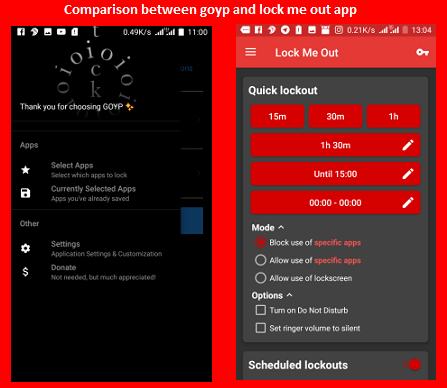Toggle the Scheduled lockouts switch

(412, 364)
